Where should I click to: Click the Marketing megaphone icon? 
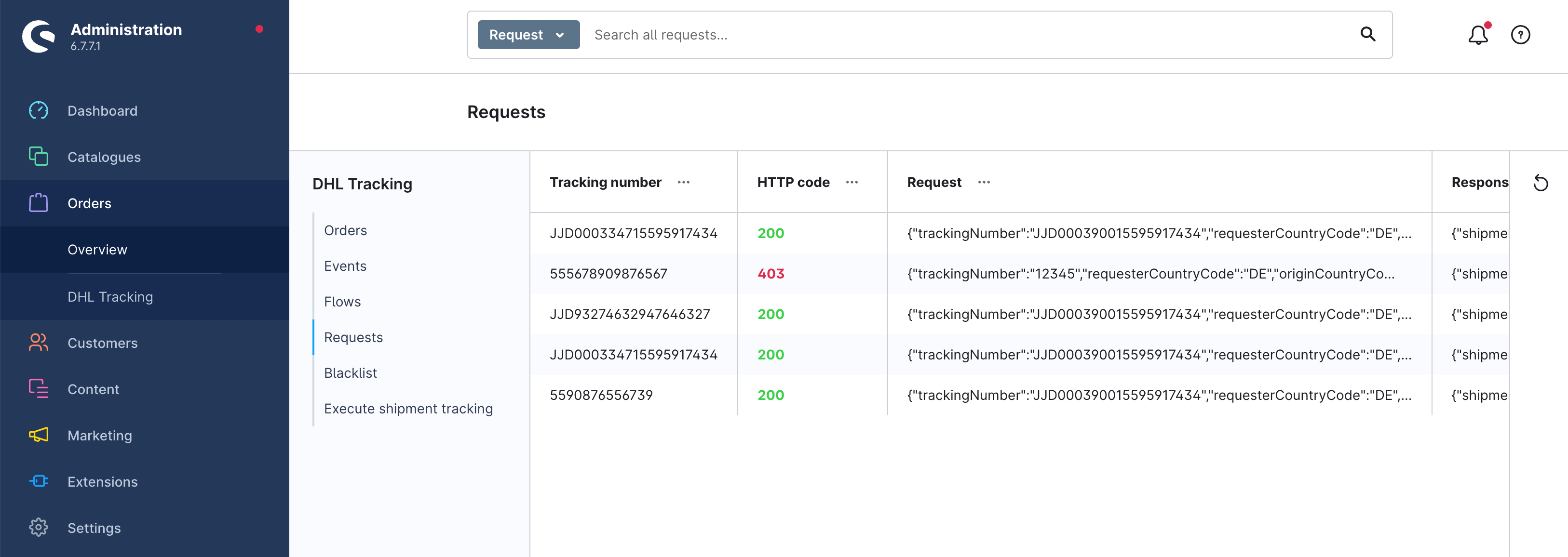coord(39,435)
